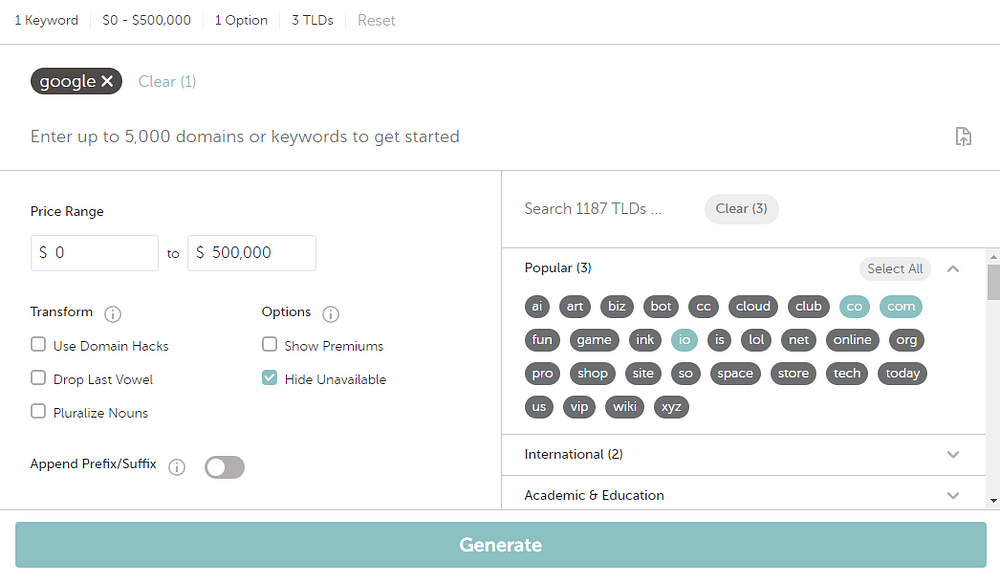Deselect the com TLD chip

pos(900,307)
